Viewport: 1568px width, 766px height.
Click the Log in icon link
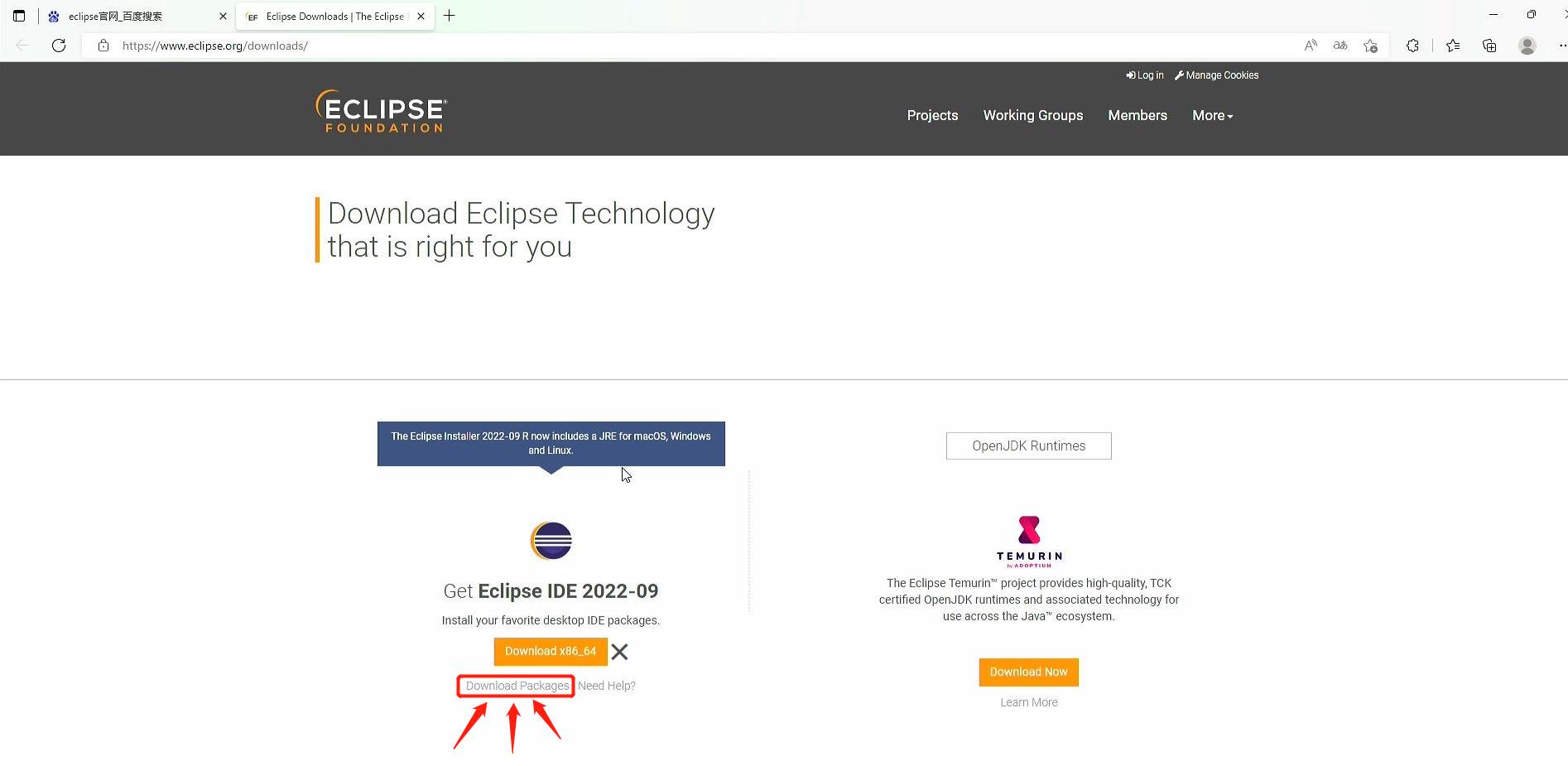[1145, 75]
